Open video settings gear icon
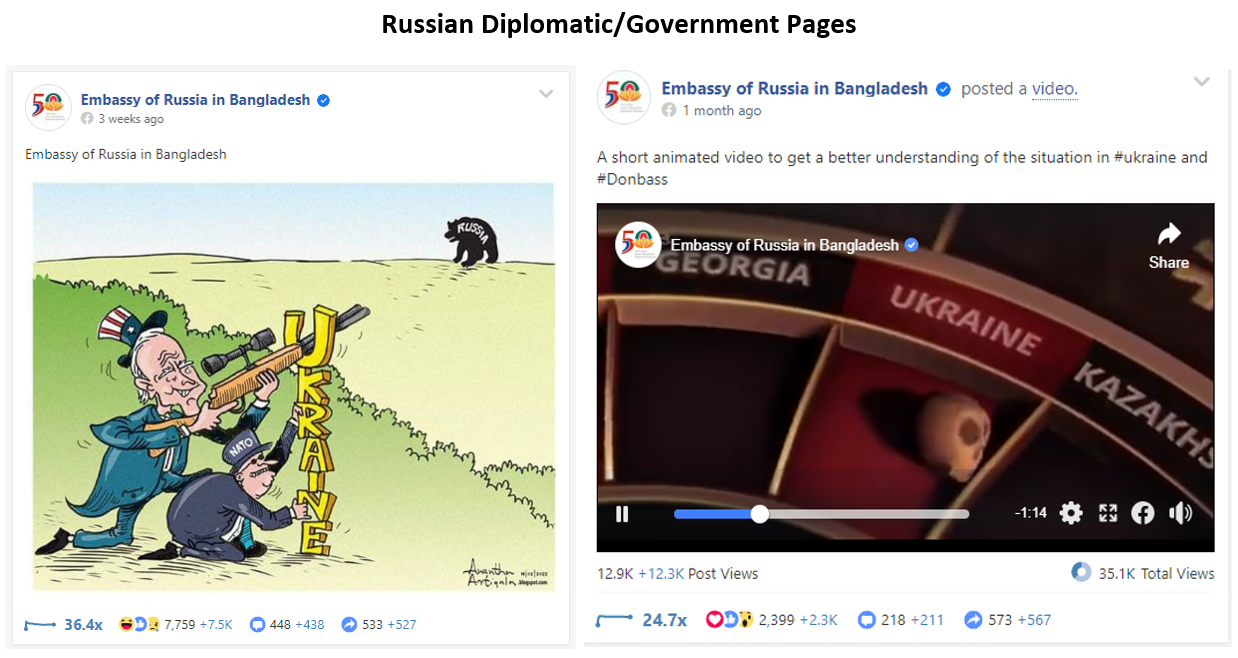Screen dimensions: 1238x658 click(1071, 513)
